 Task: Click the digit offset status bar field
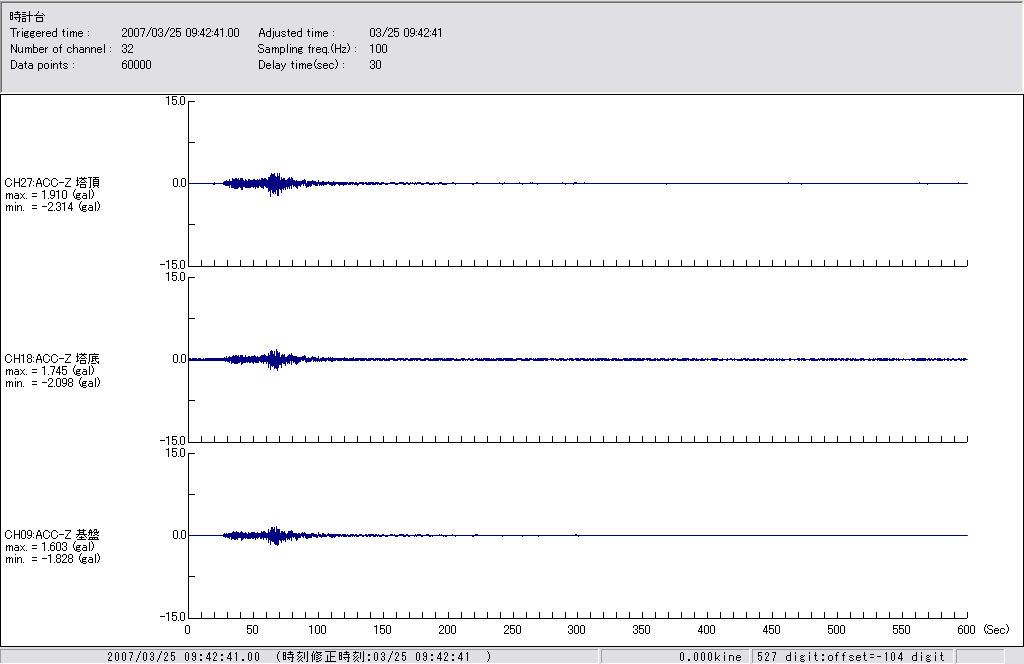[850, 657]
